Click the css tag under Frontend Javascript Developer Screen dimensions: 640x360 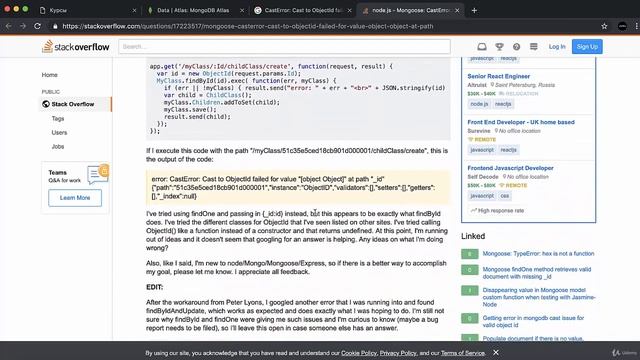504,196
